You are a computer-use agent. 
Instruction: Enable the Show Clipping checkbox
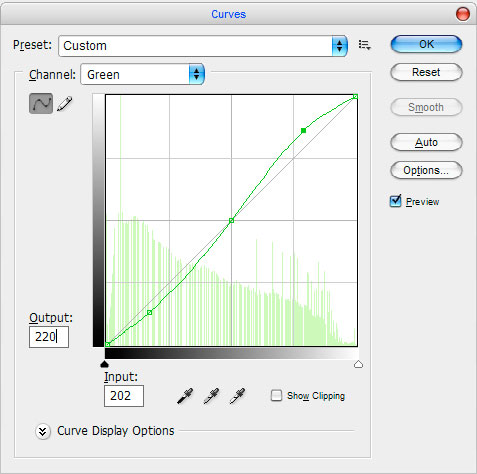point(276,396)
